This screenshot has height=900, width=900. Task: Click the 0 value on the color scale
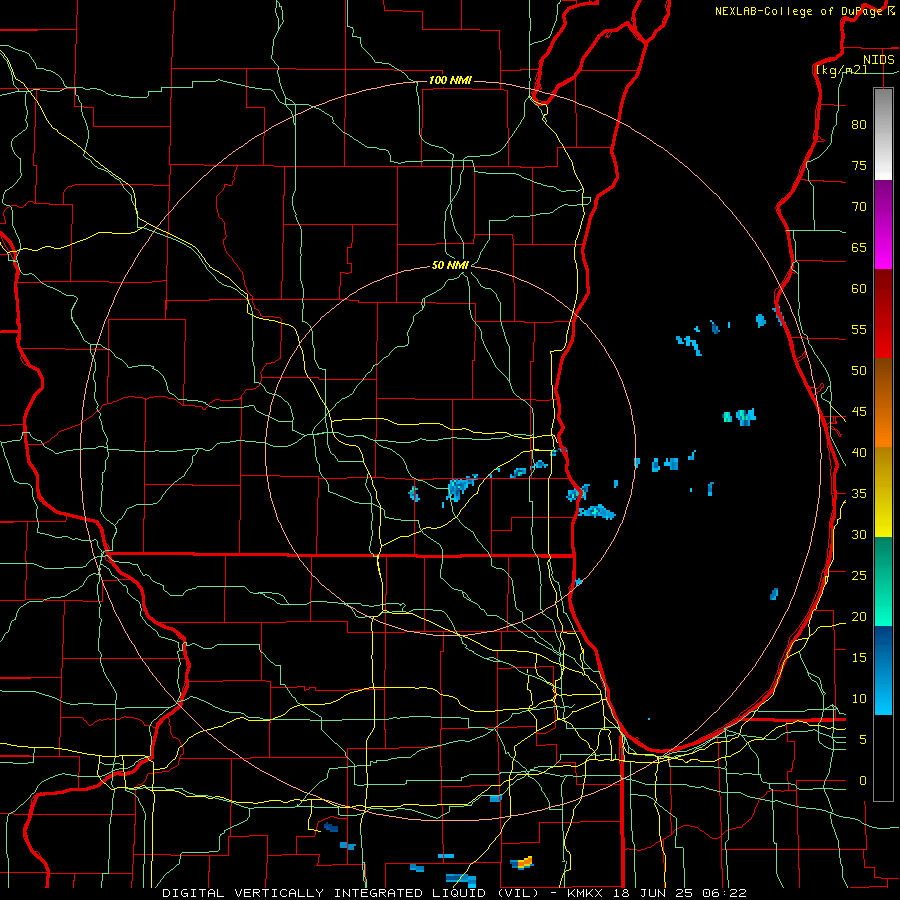863,781
